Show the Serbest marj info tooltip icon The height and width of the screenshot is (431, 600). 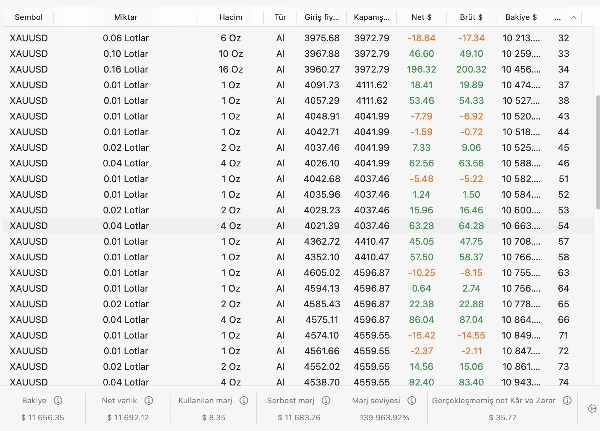coord(326,400)
